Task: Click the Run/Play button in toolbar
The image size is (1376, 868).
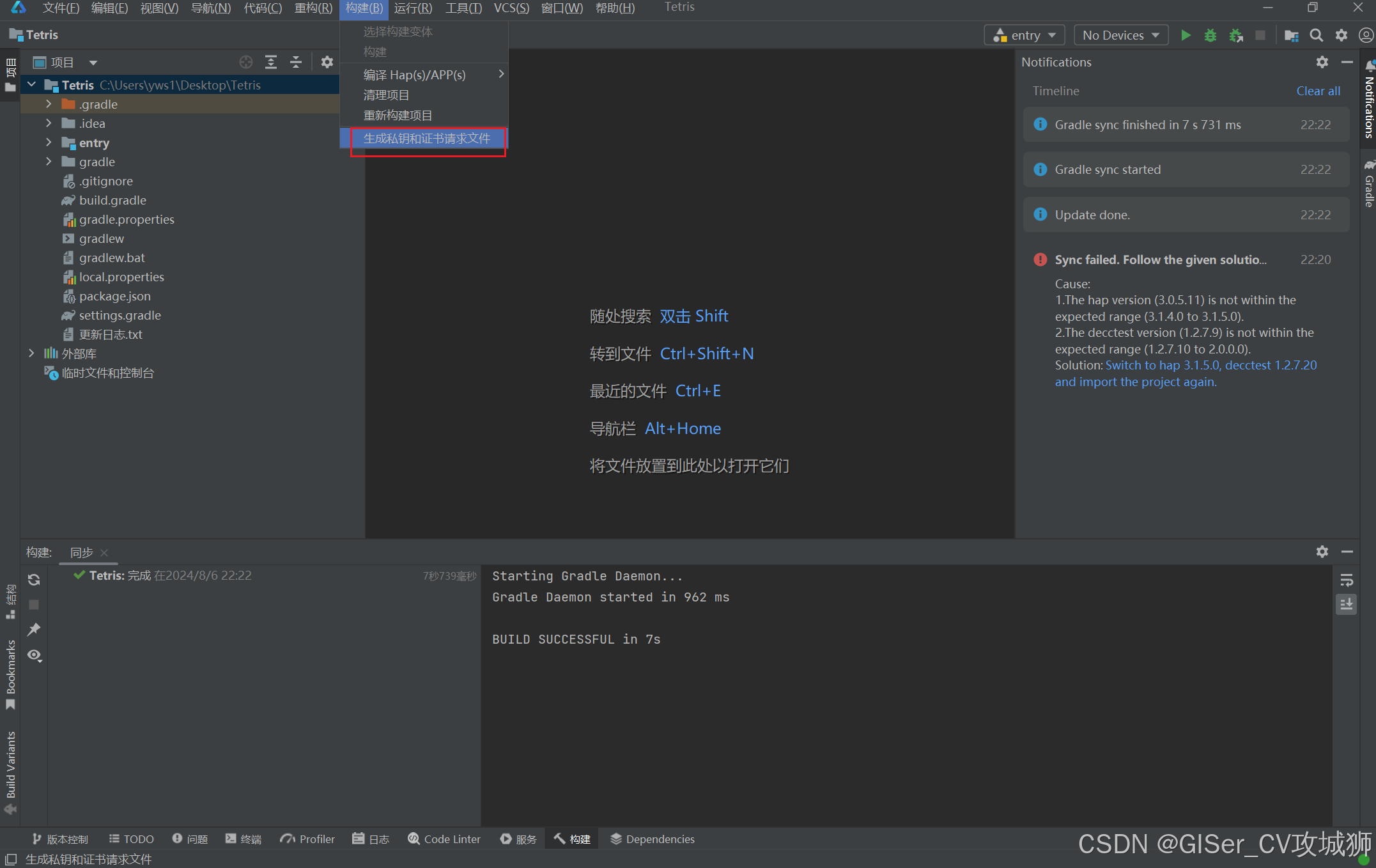Action: point(1184,36)
